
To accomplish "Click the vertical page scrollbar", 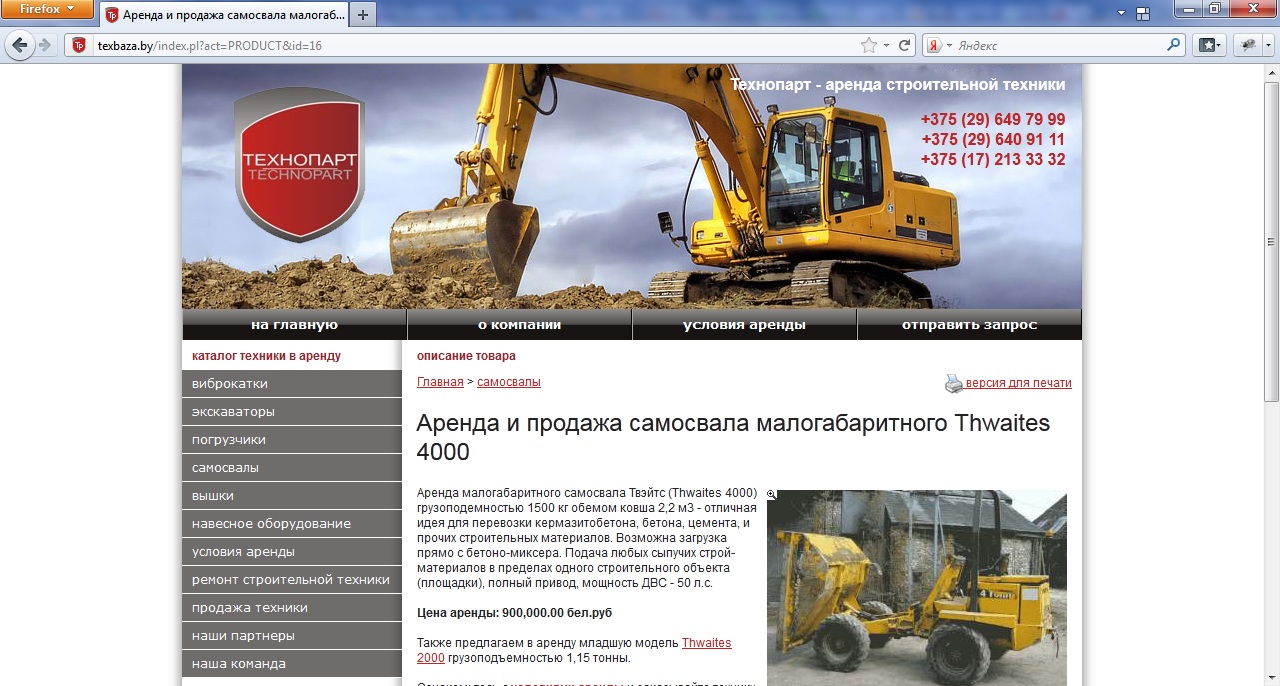I will click(1271, 240).
